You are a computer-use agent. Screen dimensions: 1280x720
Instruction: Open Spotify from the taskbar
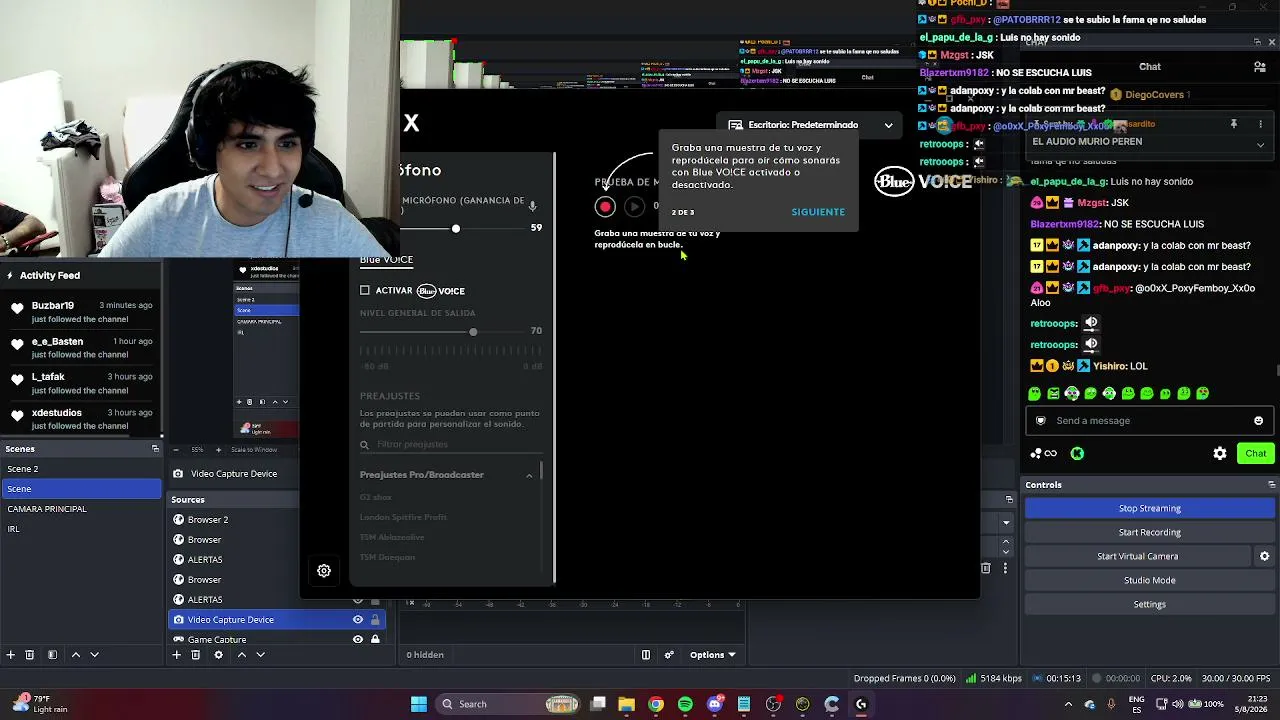click(685, 704)
